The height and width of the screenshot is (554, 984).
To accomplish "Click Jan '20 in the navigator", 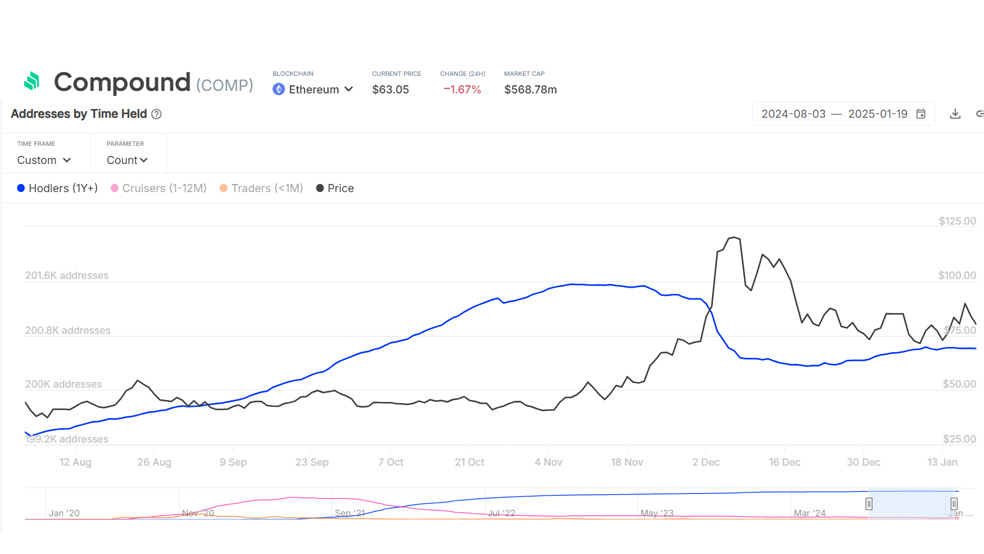I will tap(64, 513).
